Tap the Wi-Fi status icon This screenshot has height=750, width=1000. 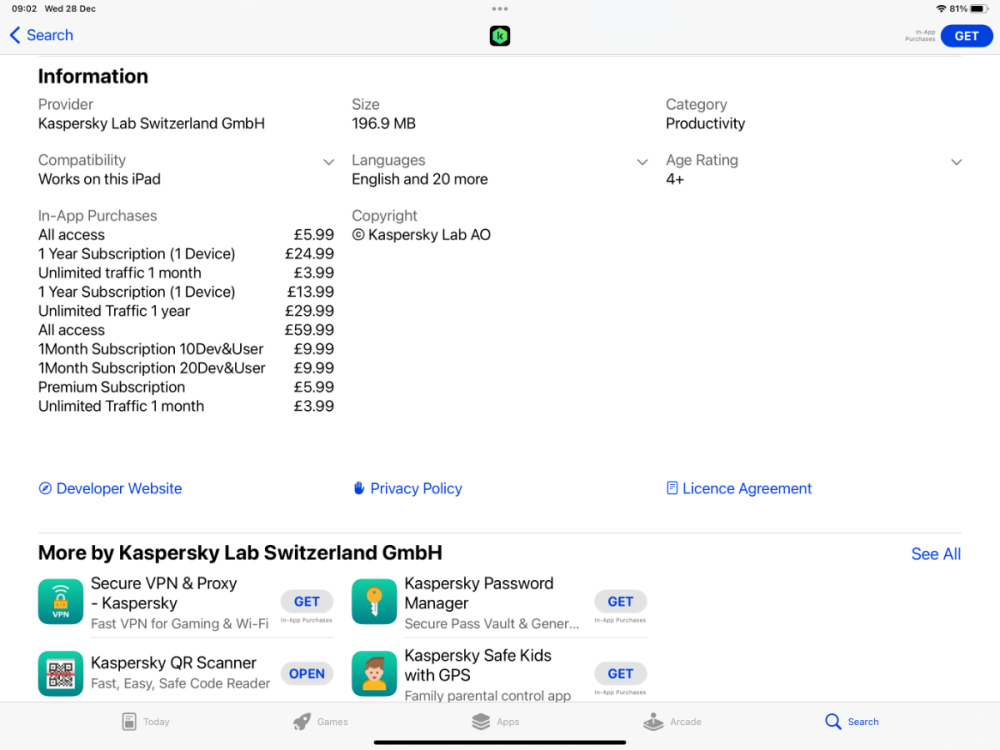coord(941,8)
